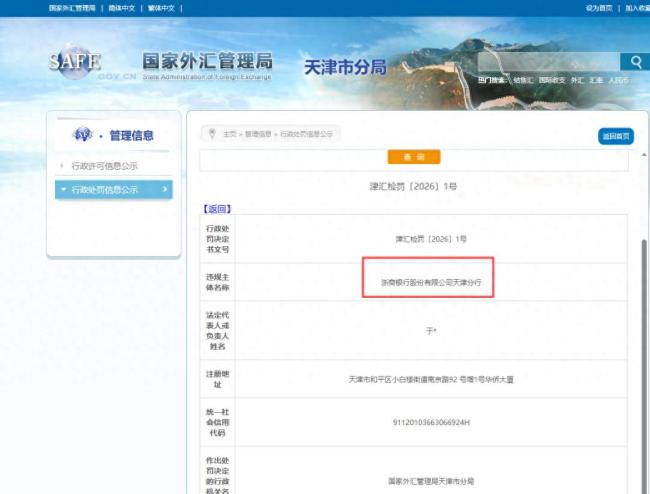Screen dimensions: 650x494
Task: Click the magnifier search icon in header
Action: pos(635,62)
